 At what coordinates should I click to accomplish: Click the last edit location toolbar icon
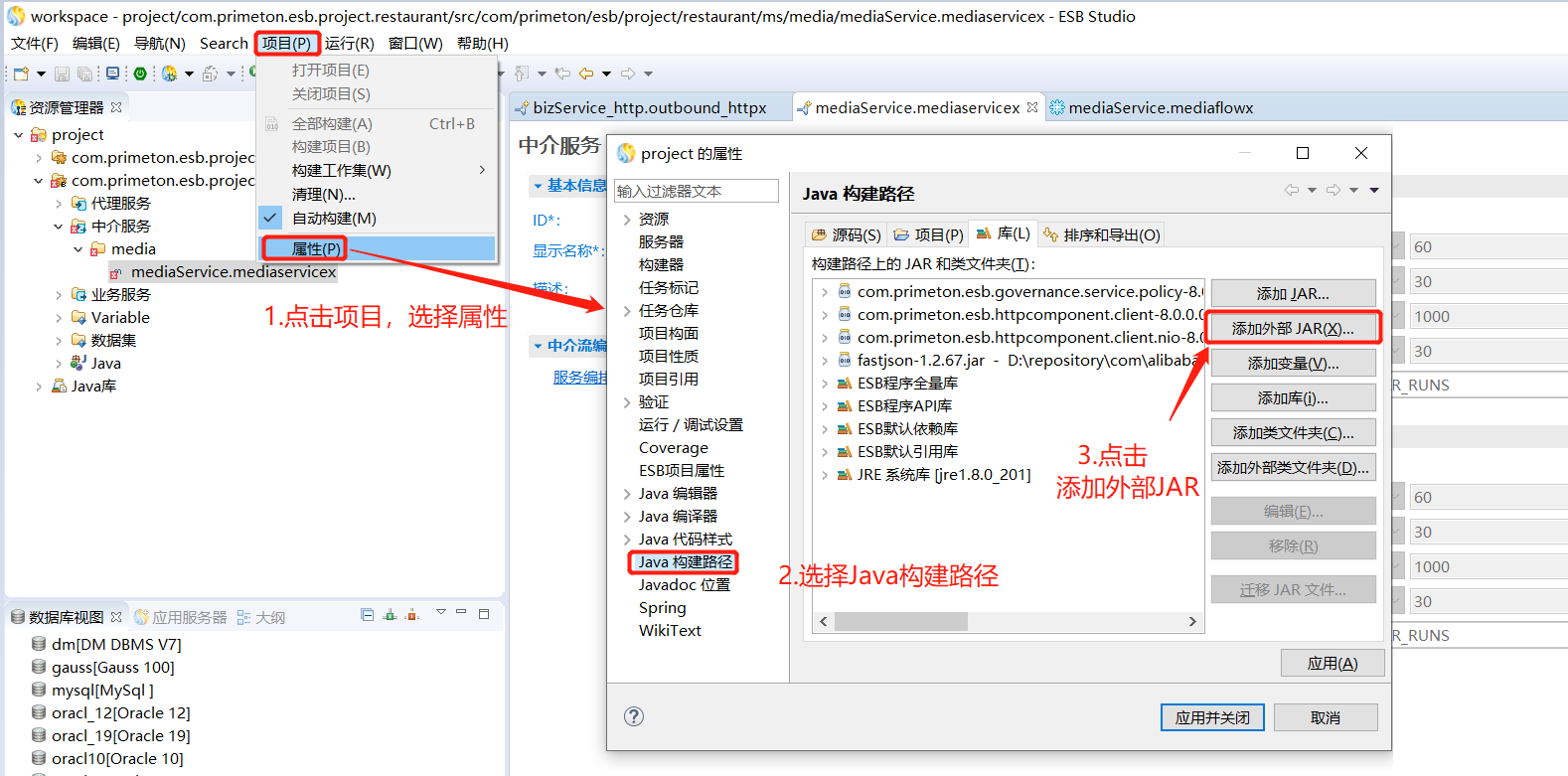pos(562,74)
